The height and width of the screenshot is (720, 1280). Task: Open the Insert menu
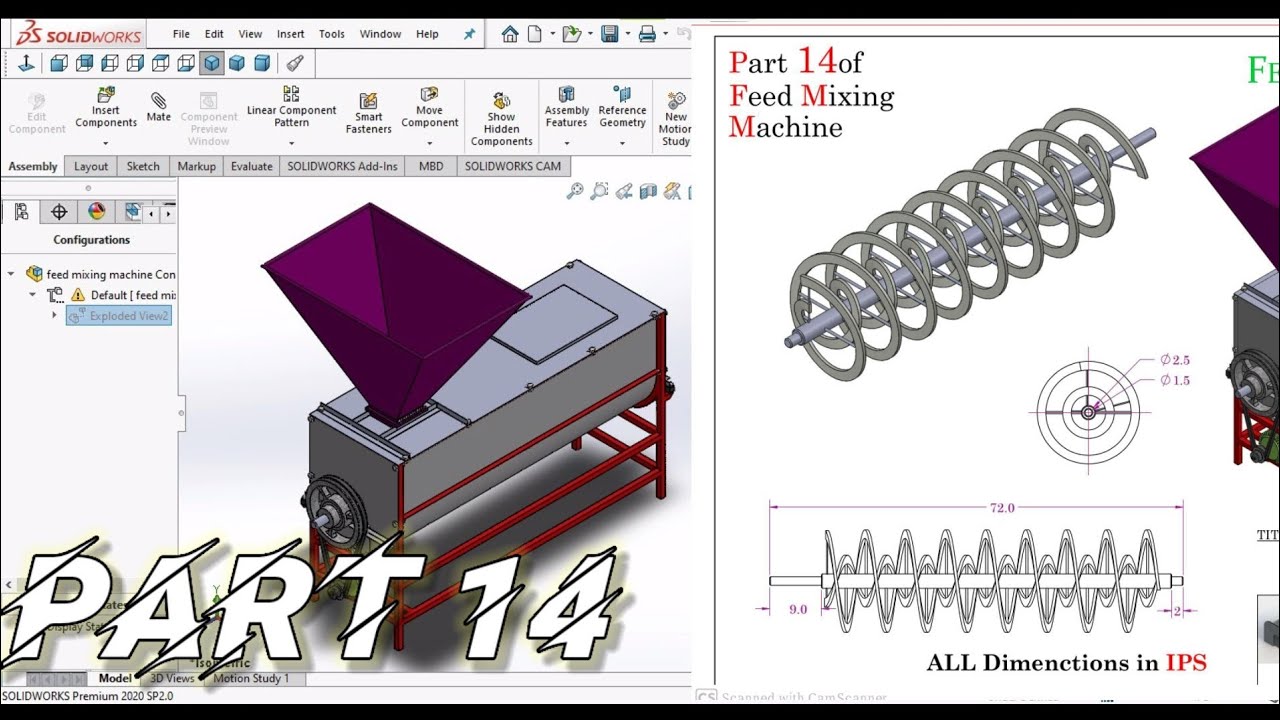coord(291,34)
